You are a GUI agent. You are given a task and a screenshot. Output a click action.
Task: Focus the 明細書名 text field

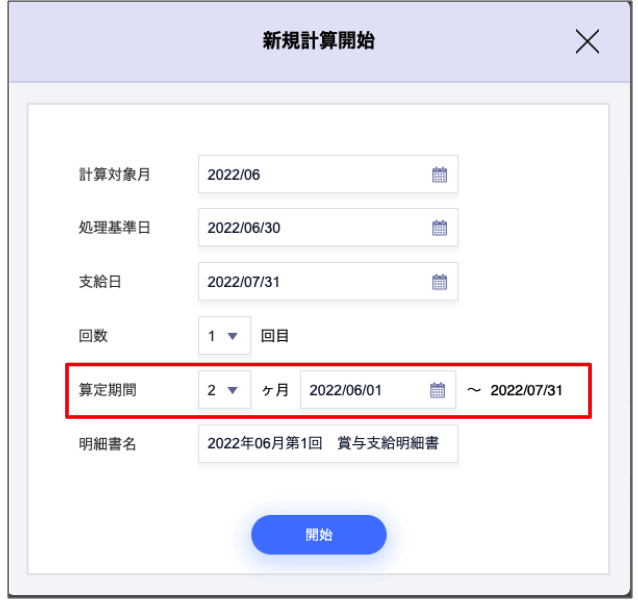(x=327, y=444)
